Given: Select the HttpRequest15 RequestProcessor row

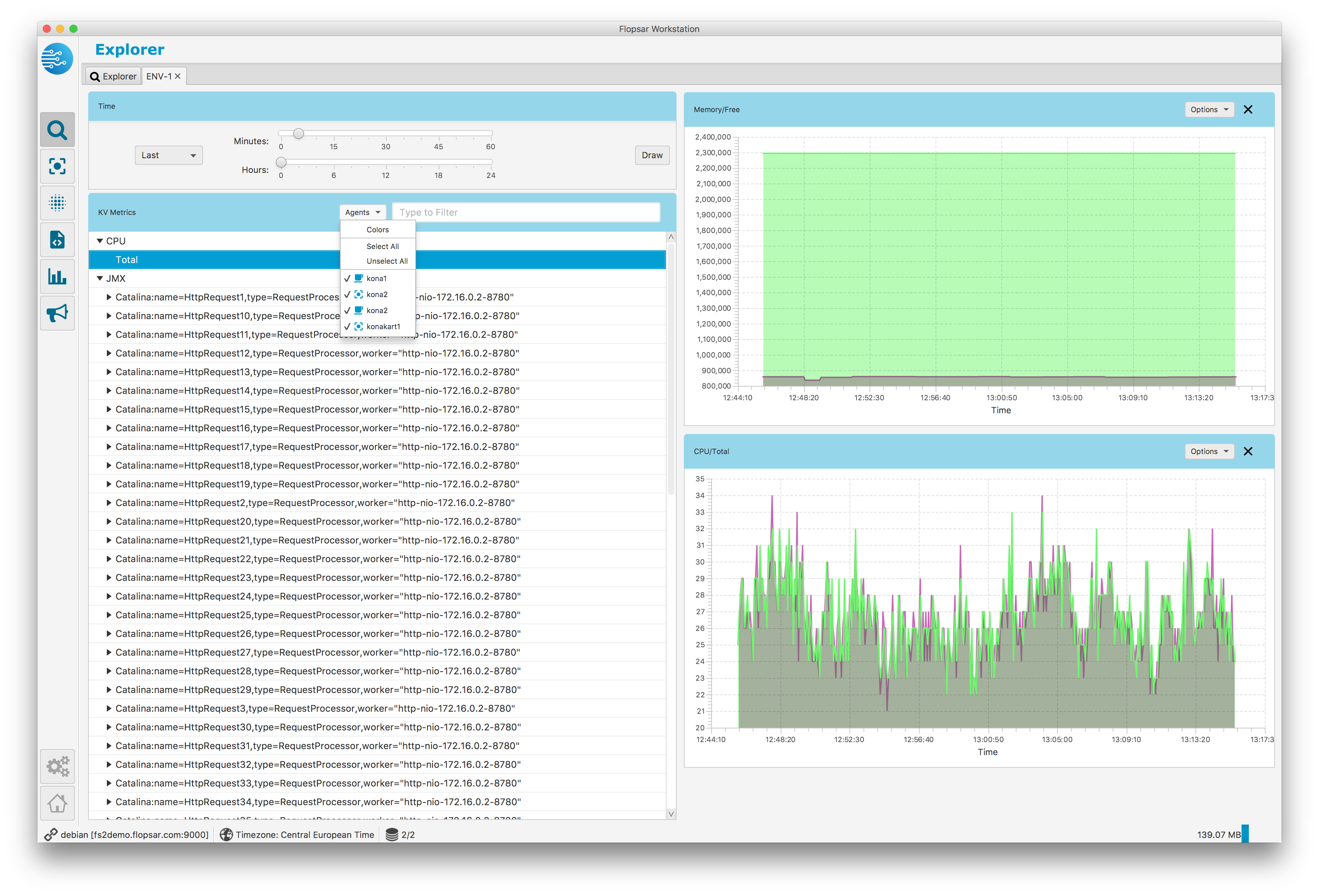Looking at the screenshot, I should [377, 409].
